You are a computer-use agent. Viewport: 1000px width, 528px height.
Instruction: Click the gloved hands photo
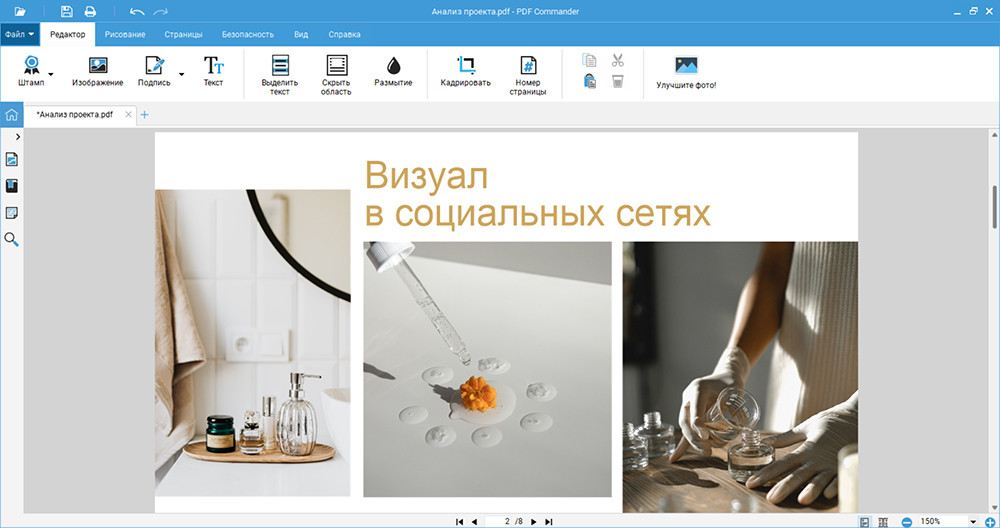pyautogui.click(x=740, y=376)
